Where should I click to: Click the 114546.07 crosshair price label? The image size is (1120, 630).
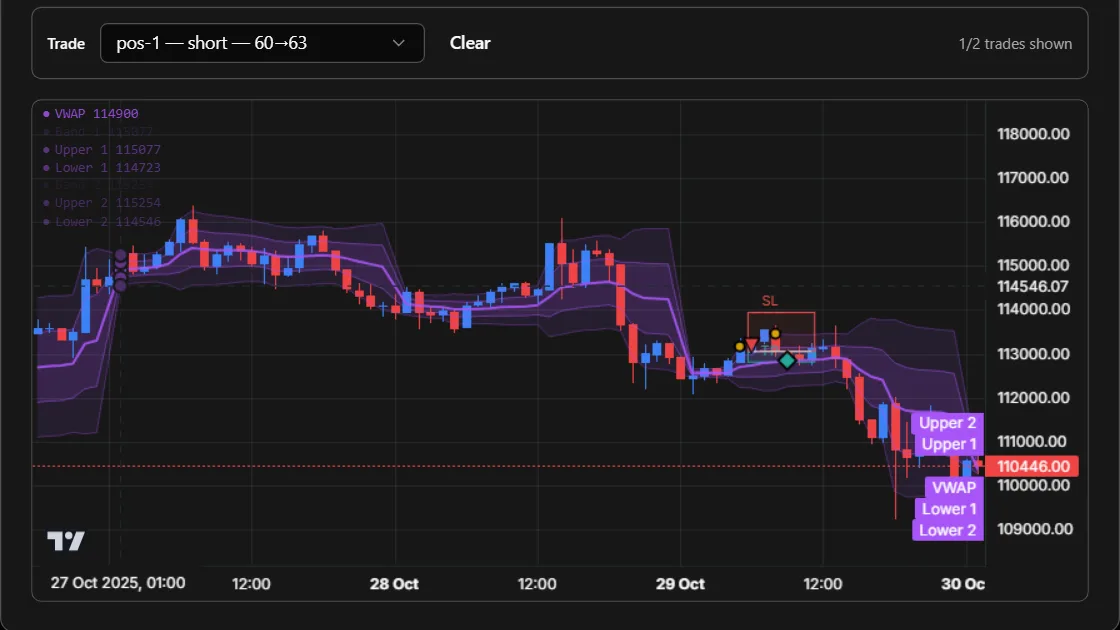pos(1033,286)
